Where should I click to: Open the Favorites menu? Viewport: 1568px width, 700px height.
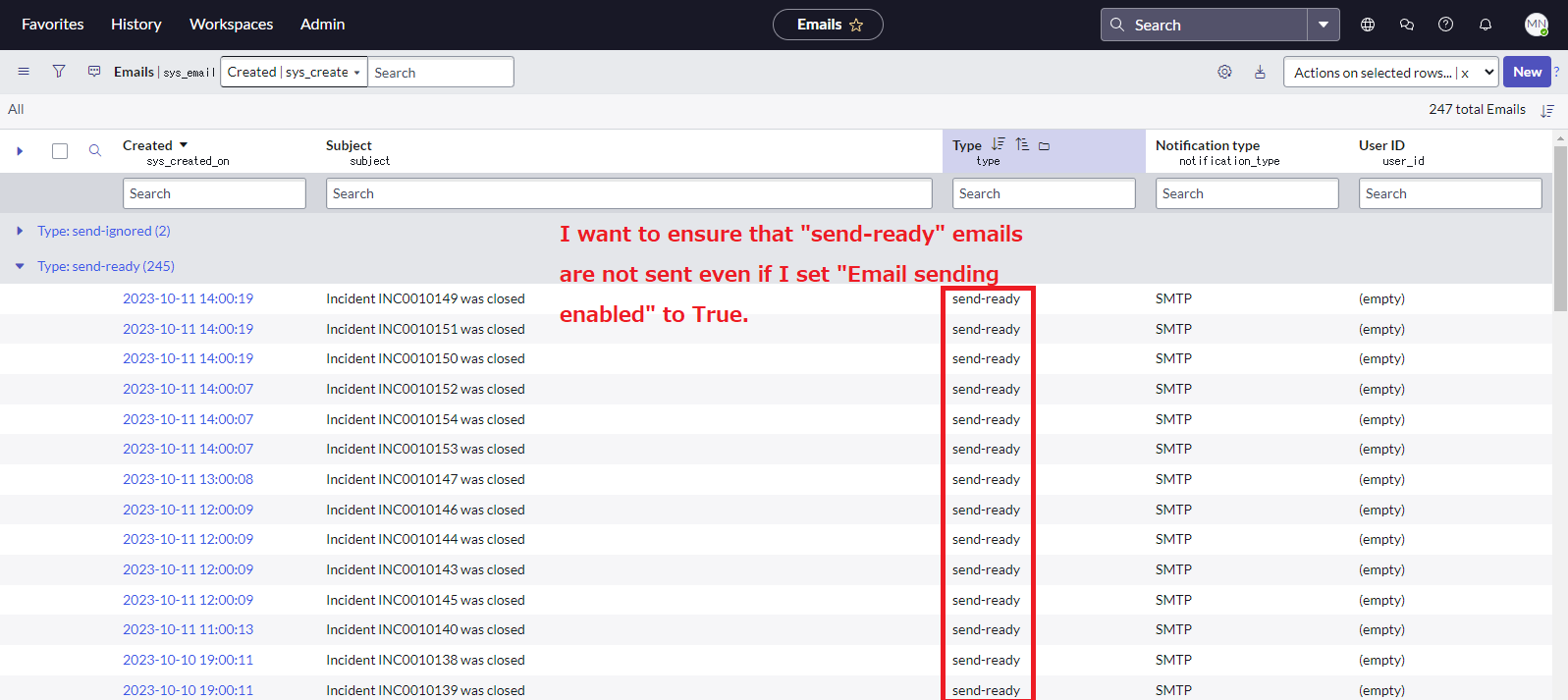pos(53,25)
